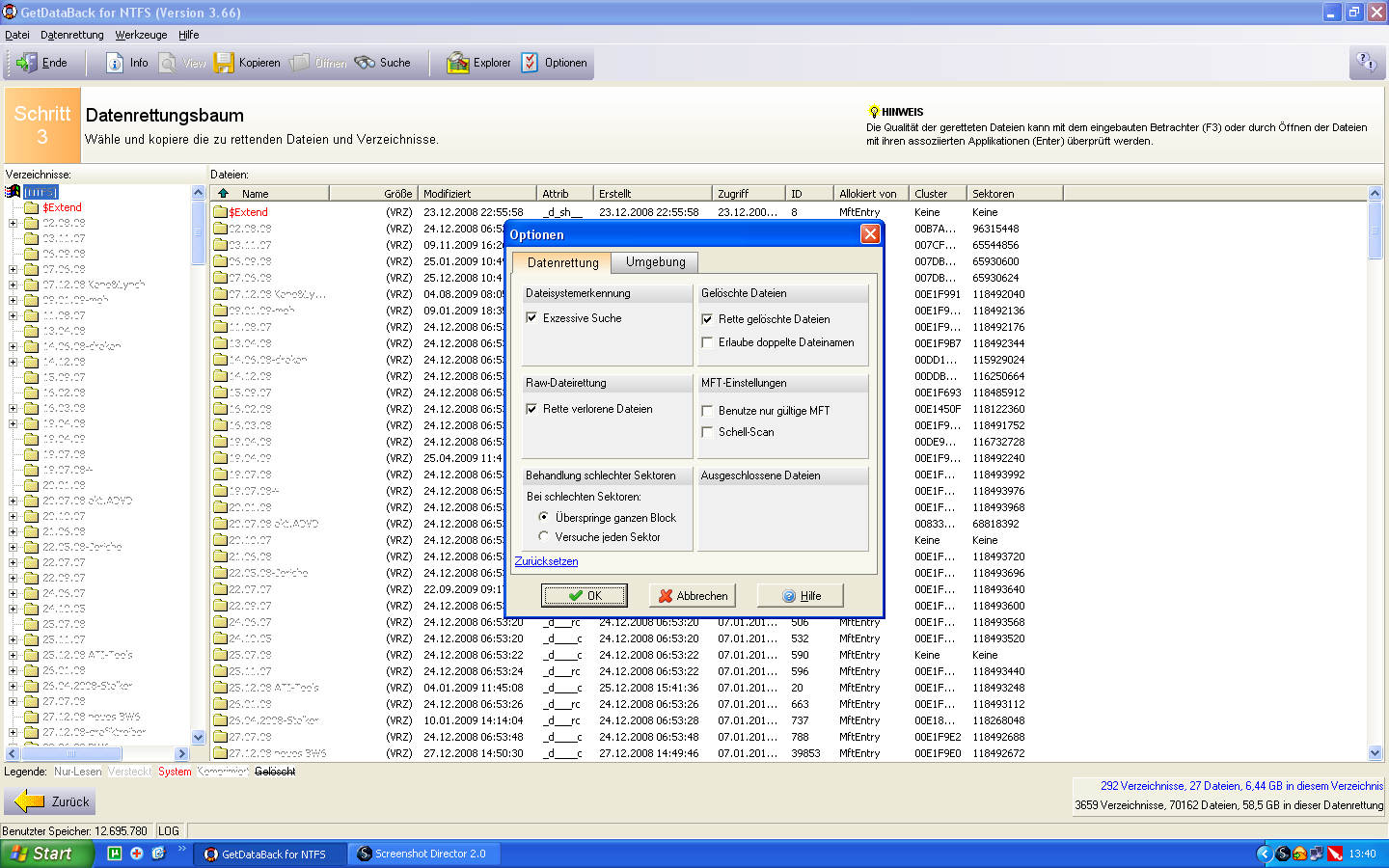Check the Schnell-Scan option

[x=707, y=432]
